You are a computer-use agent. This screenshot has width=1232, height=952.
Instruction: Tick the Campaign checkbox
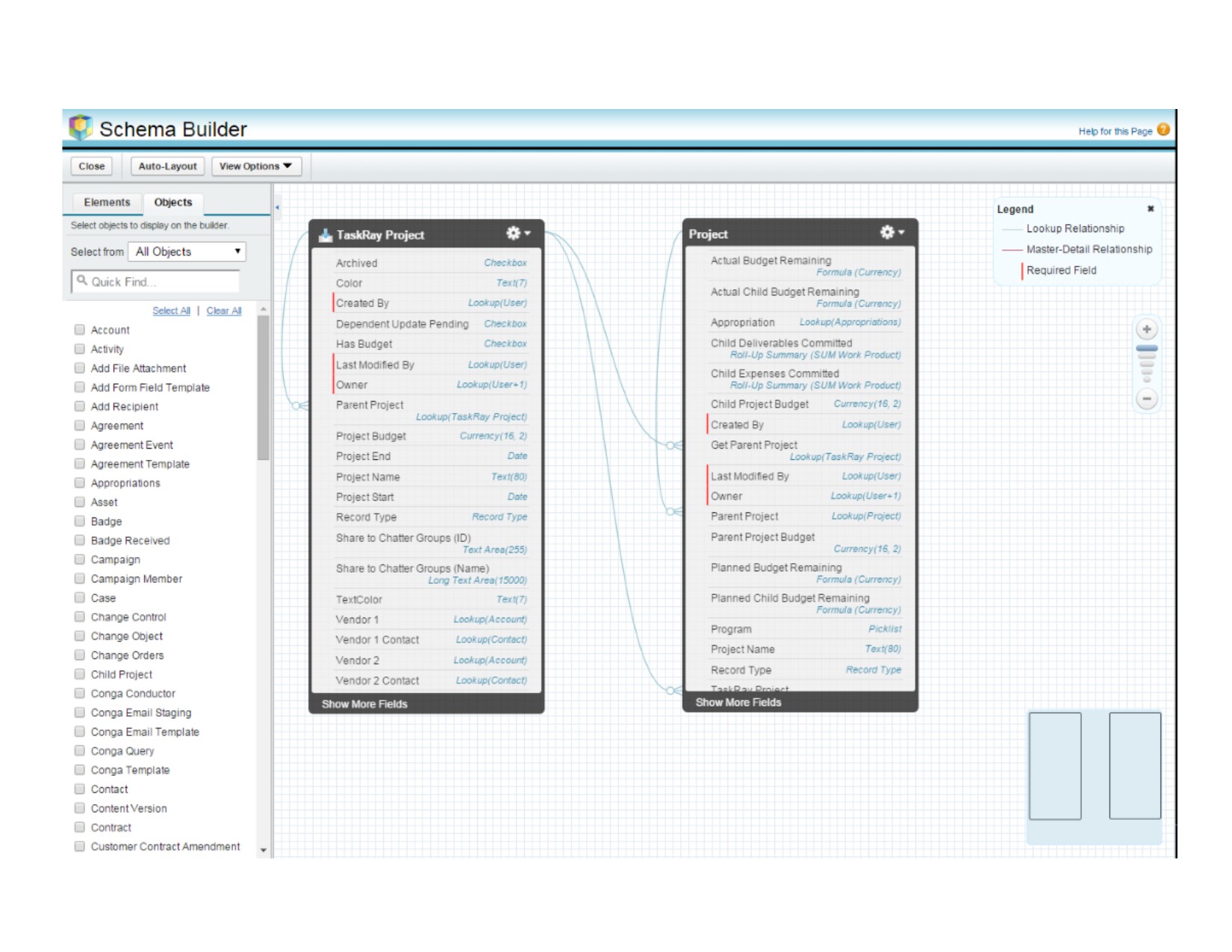(79, 559)
